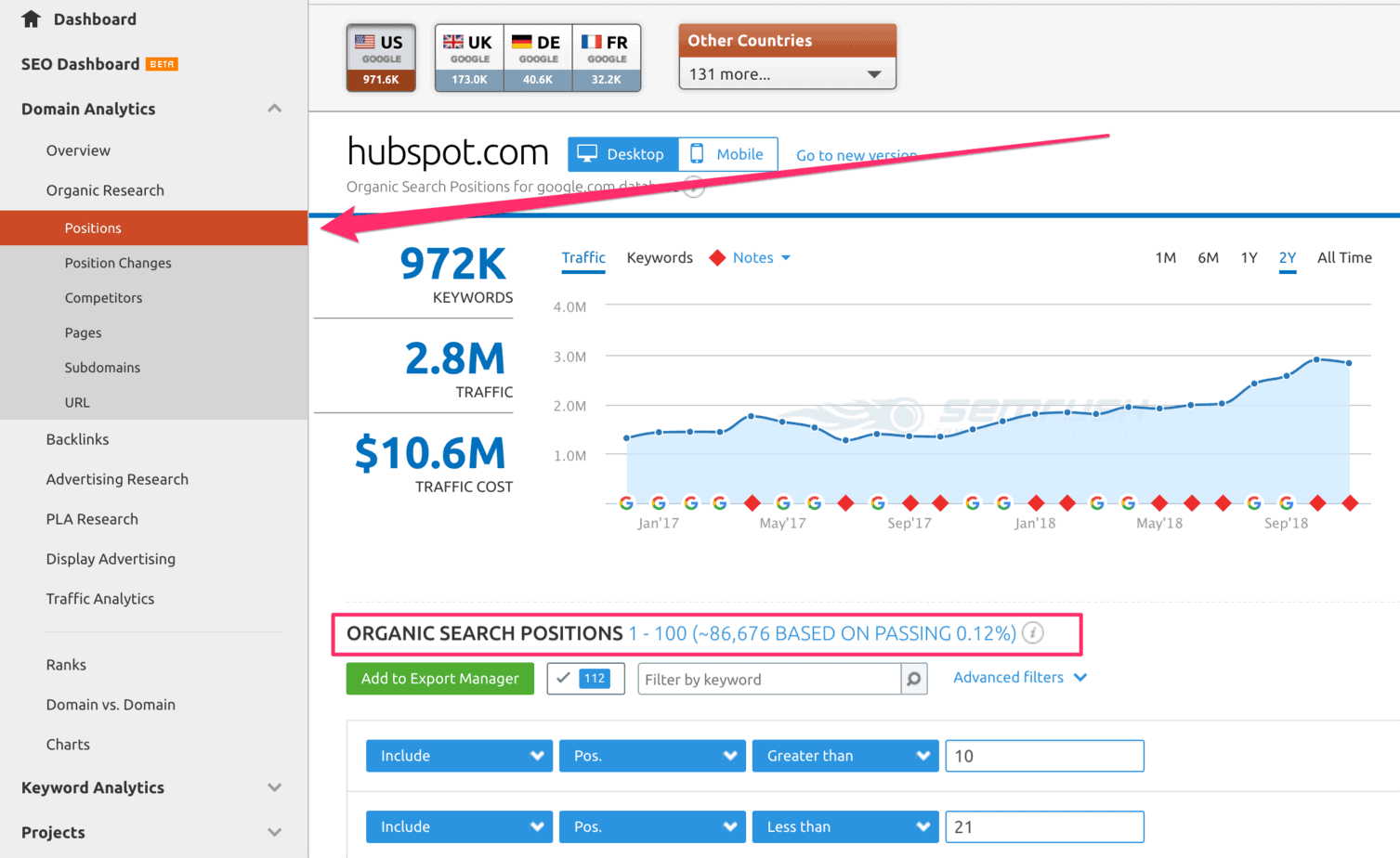Open the Backlinks section
Viewport: 1400px width, 858px height.
point(77,439)
